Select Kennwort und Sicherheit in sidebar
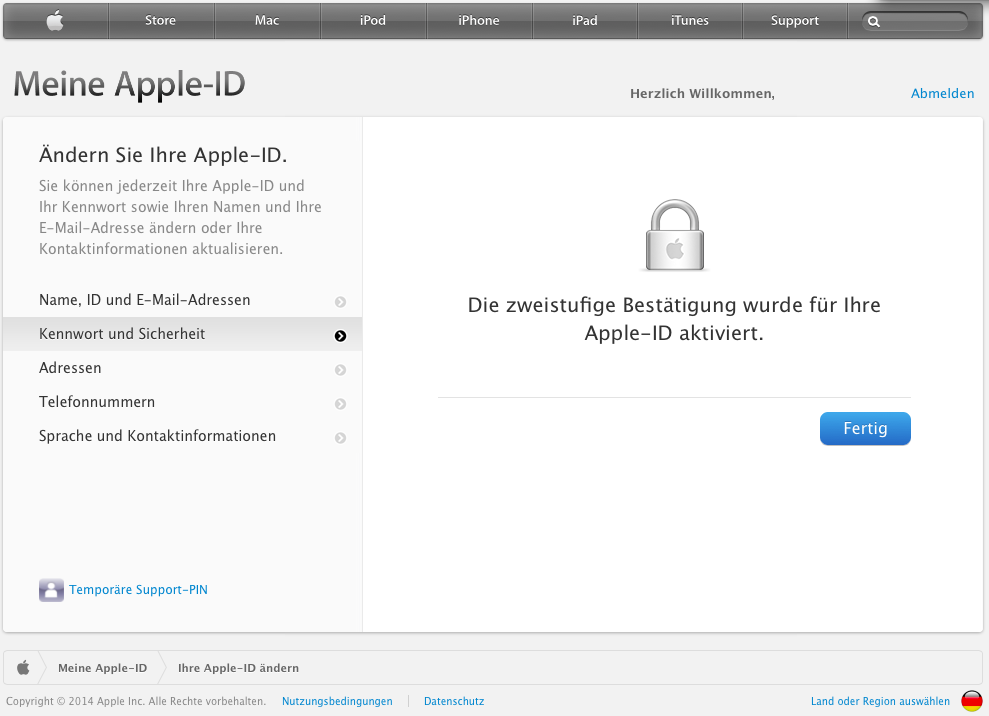The image size is (989, 716). [x=183, y=334]
